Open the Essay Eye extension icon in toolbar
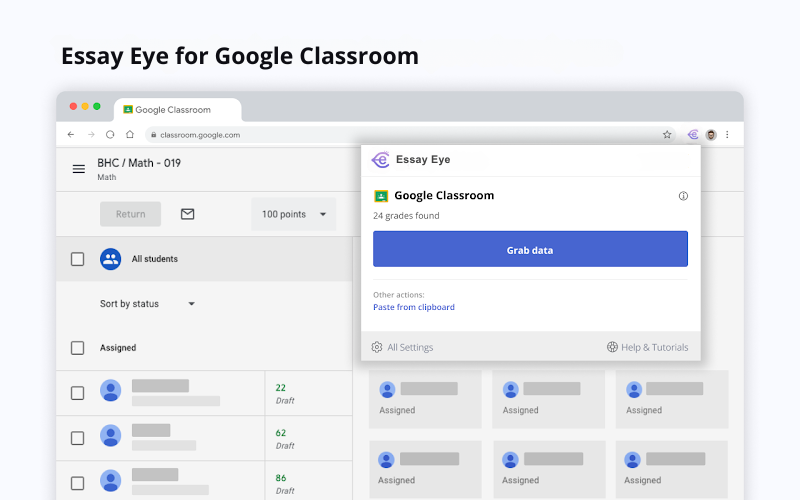Screen dimensions: 800x500 coord(692,135)
